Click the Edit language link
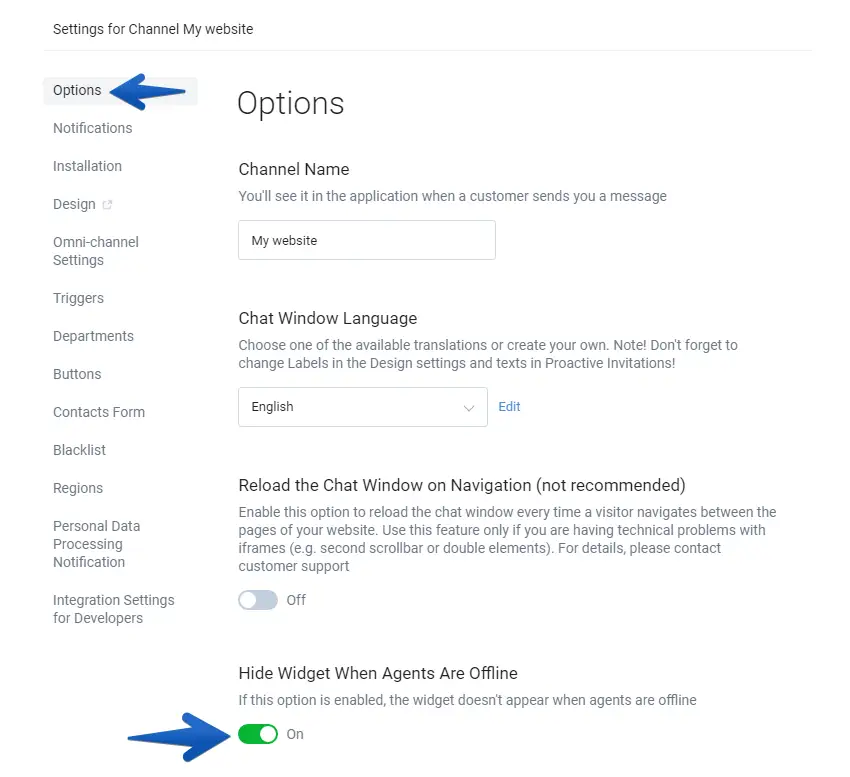This screenshot has height=777, width=850. click(x=509, y=407)
